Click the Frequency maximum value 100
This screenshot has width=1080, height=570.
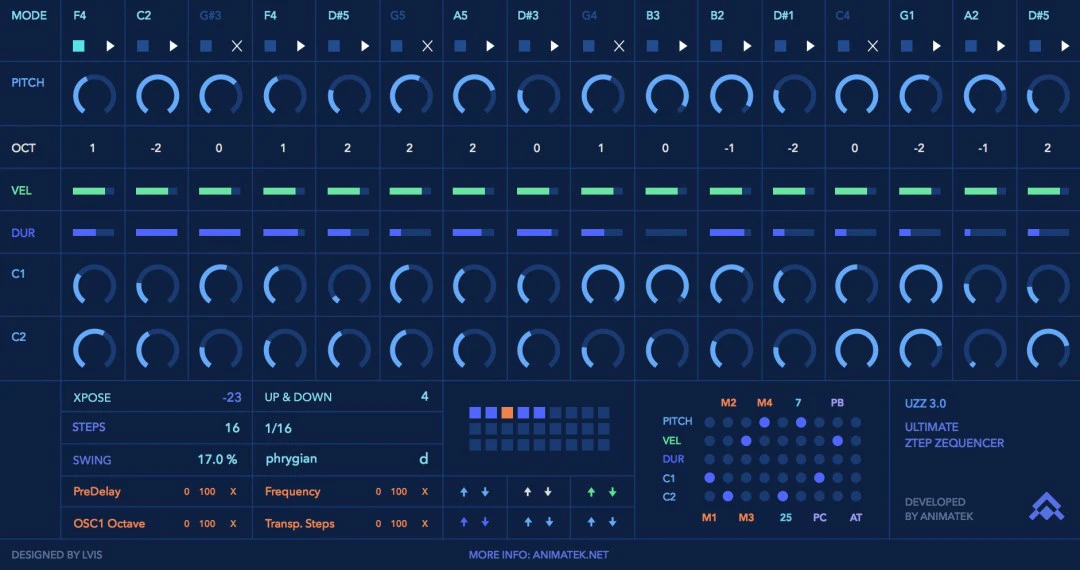pyautogui.click(x=399, y=492)
